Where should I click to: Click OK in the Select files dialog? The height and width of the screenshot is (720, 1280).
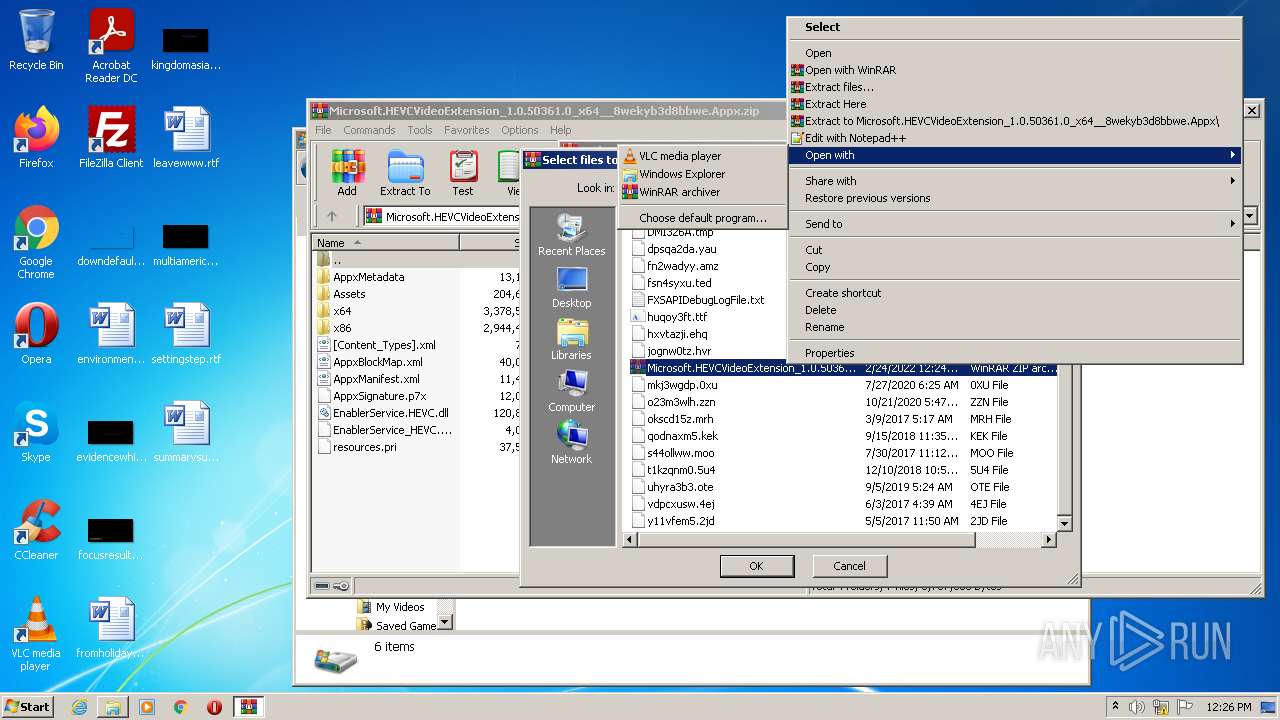pos(756,566)
